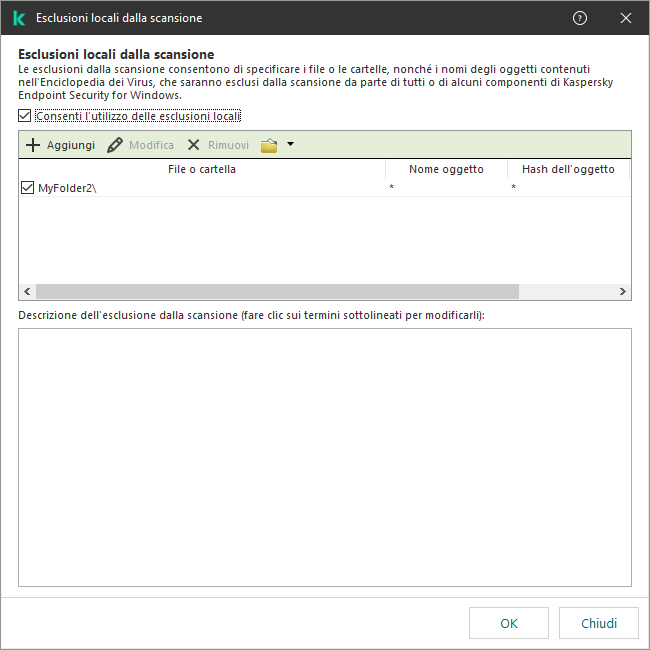
Task: Uncheck the MyFolder2\ exclusion checkbox
Action: pyautogui.click(x=27, y=188)
